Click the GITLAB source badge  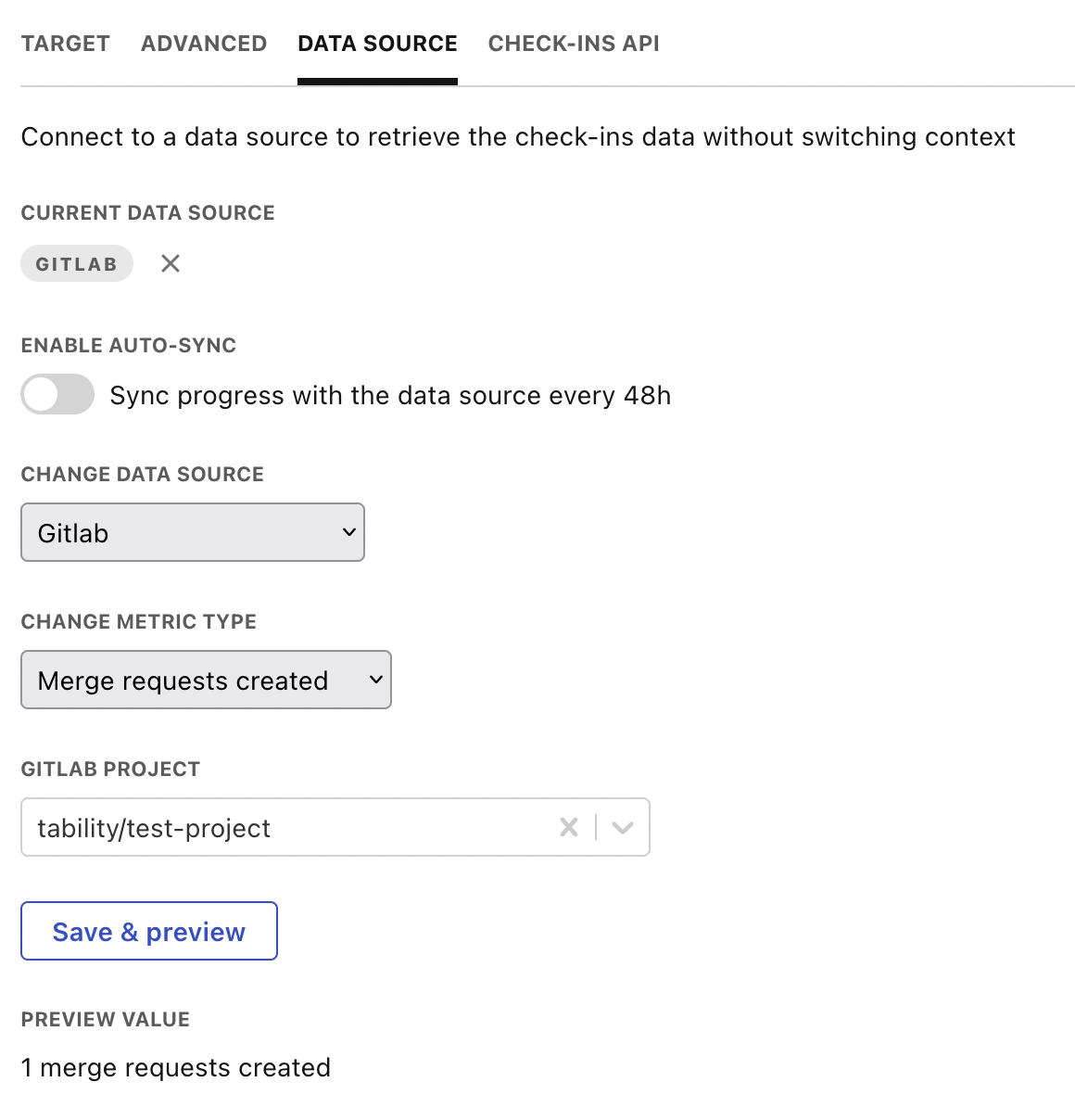(77, 264)
